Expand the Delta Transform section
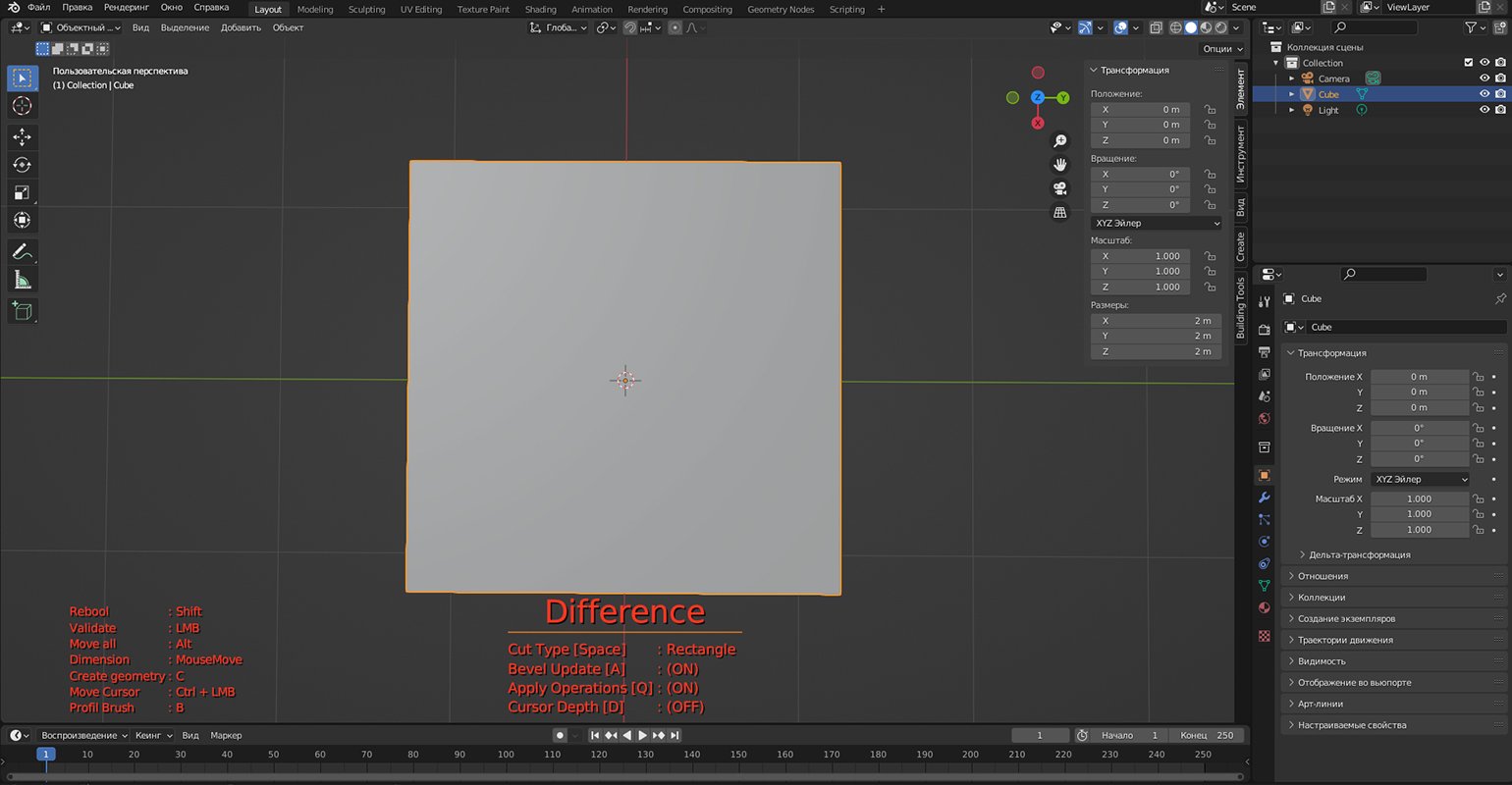The height and width of the screenshot is (785, 1512). [1359, 554]
